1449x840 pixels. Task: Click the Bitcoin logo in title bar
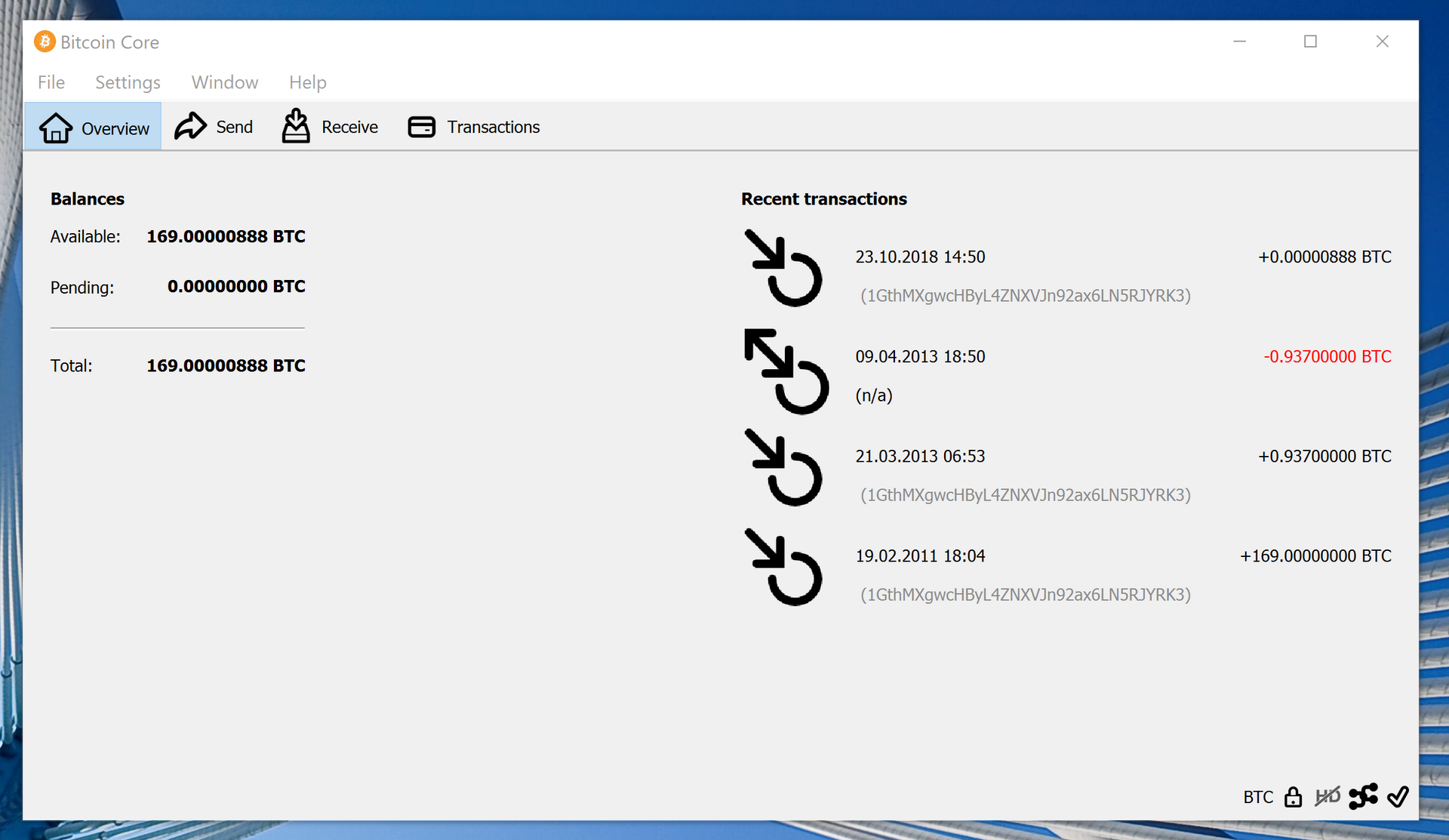click(x=45, y=42)
